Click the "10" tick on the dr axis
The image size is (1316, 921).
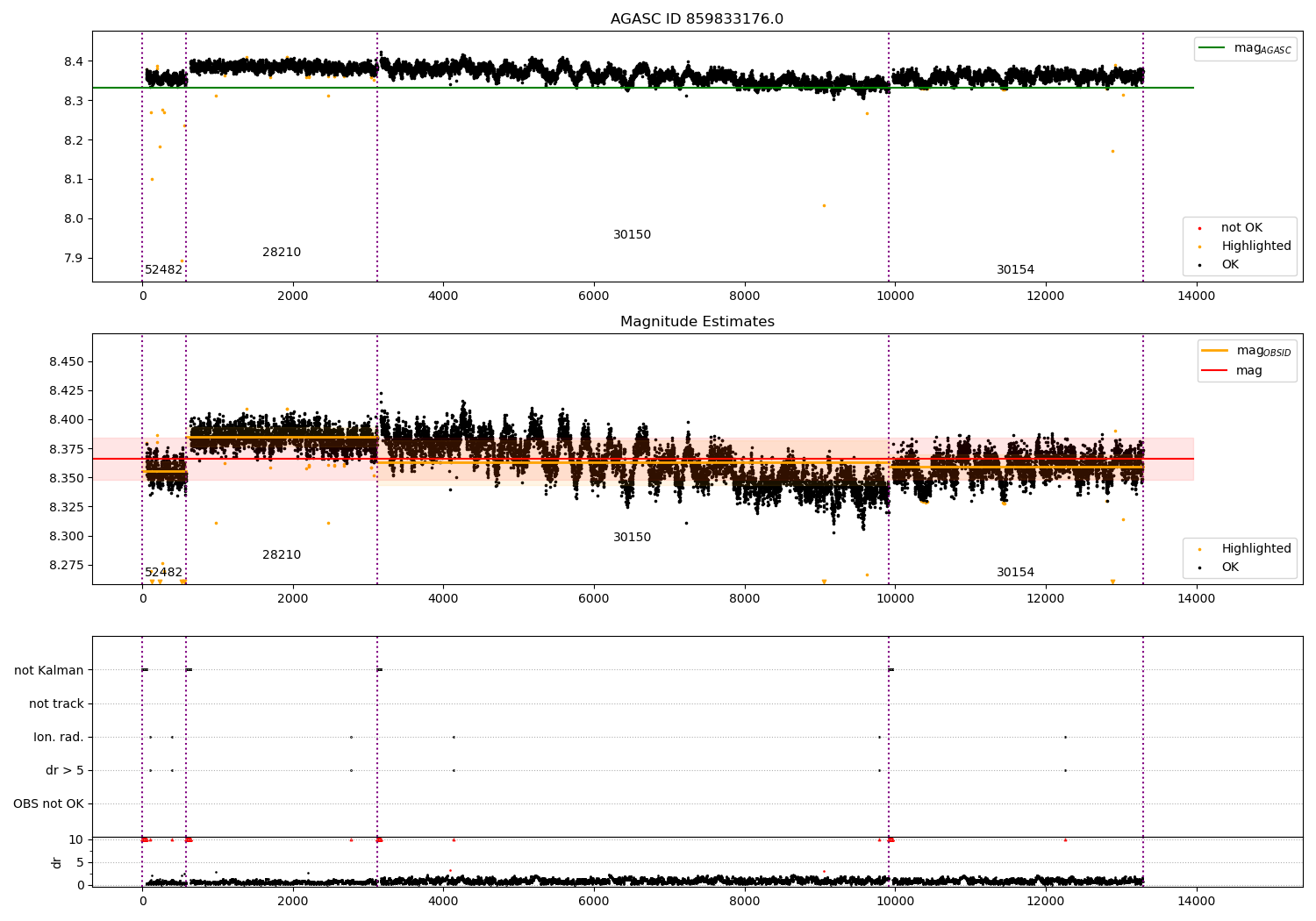pos(75,839)
